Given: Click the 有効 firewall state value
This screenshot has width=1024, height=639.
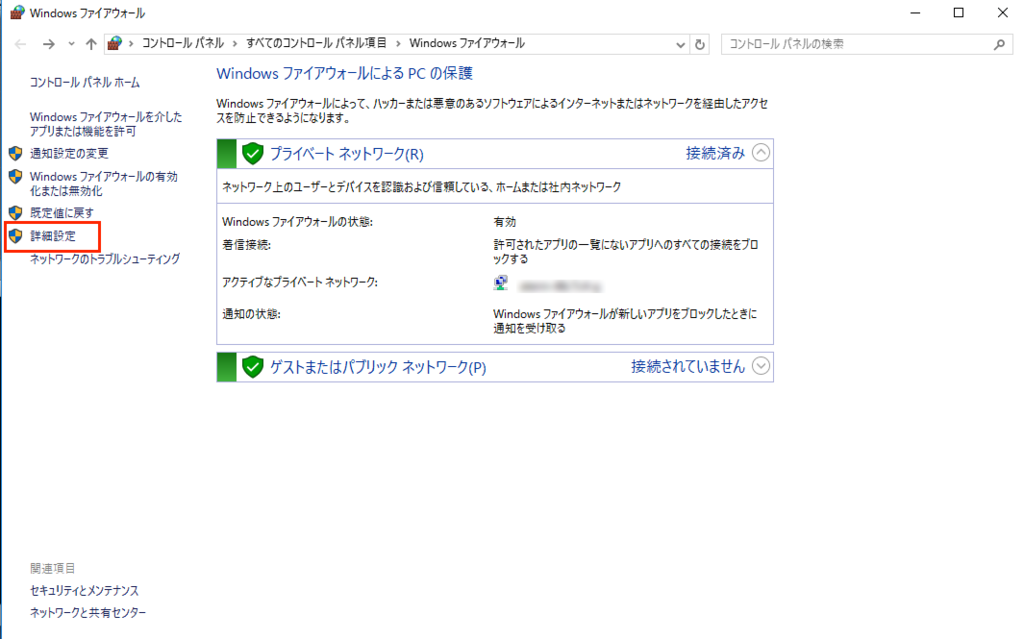Looking at the screenshot, I should [505, 222].
